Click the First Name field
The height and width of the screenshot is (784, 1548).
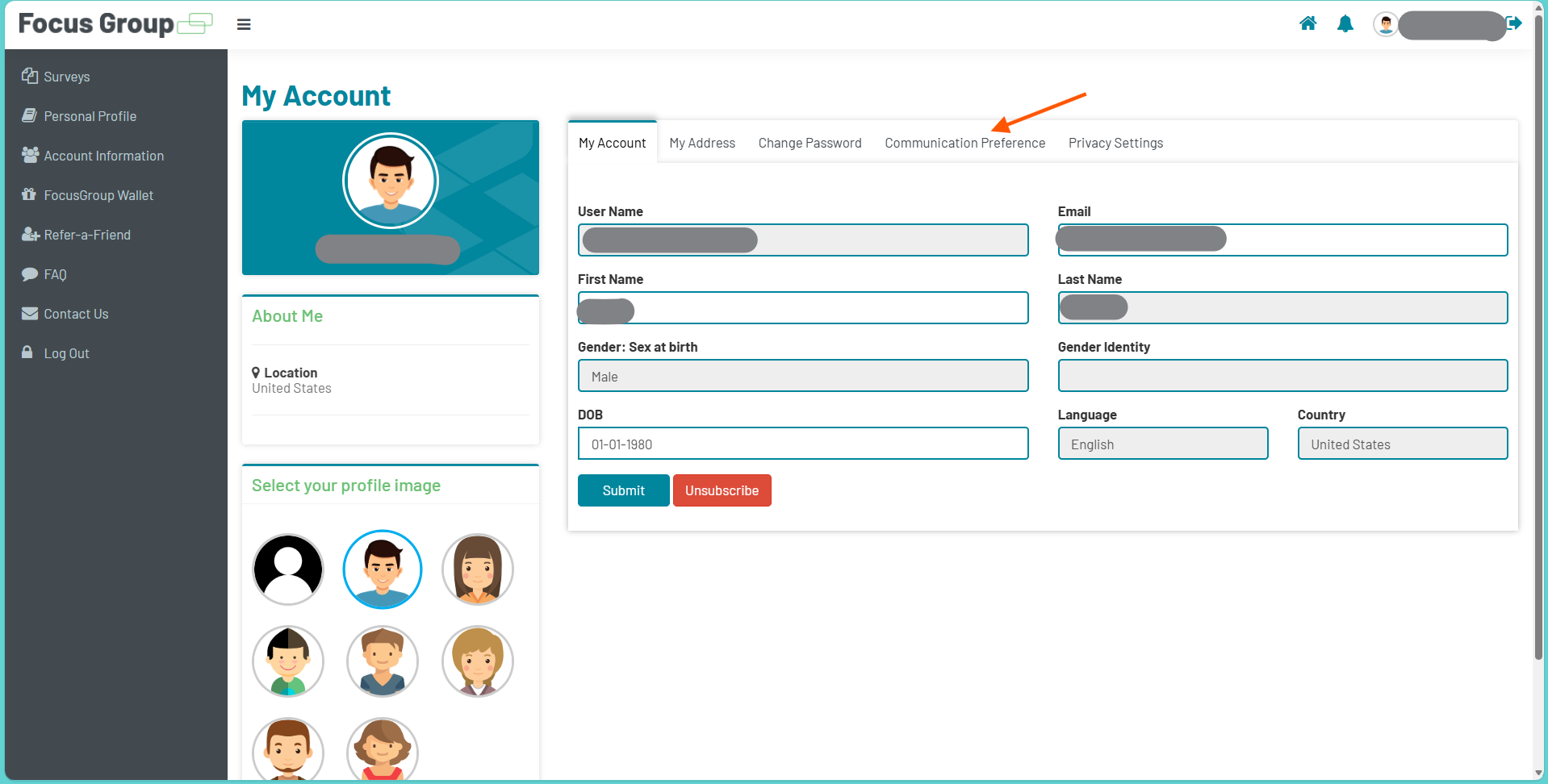coord(803,307)
